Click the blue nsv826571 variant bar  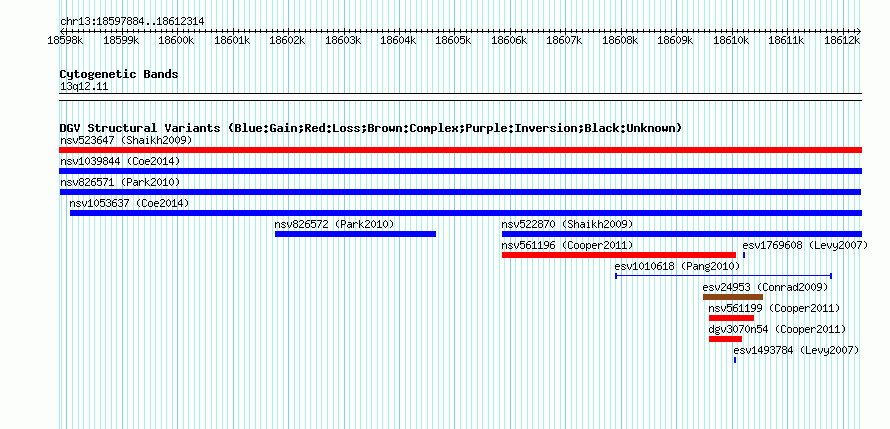point(460,192)
